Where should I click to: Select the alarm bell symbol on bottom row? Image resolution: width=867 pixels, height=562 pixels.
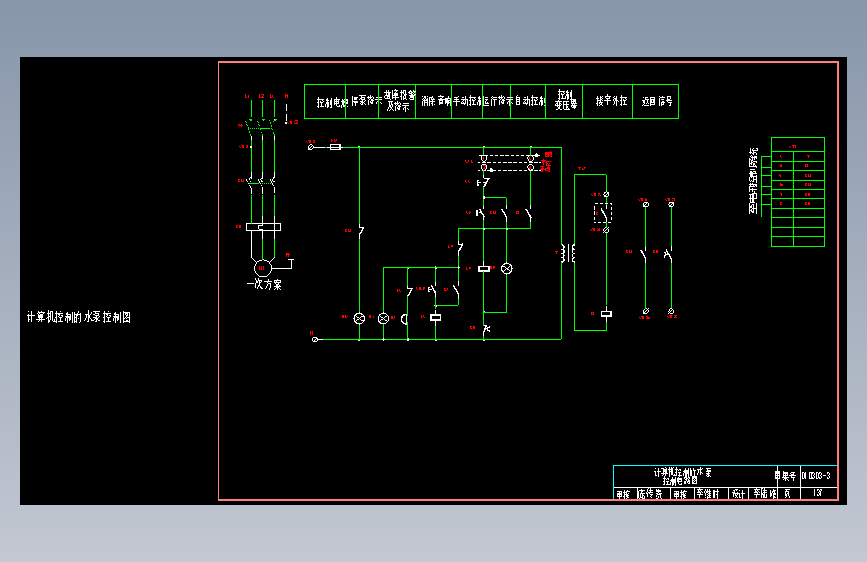(405, 319)
